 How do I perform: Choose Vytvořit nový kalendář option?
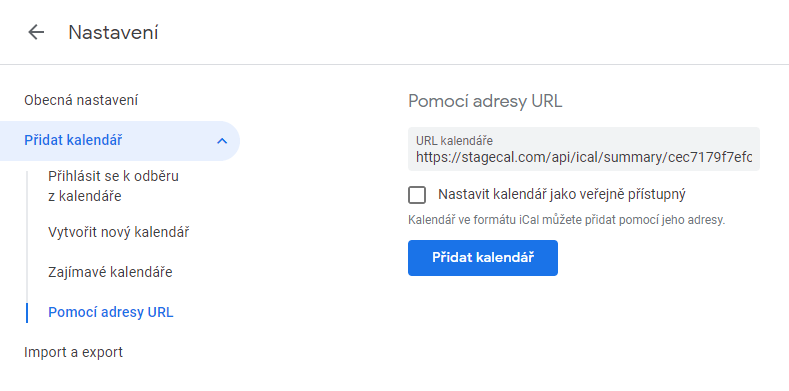(x=119, y=232)
